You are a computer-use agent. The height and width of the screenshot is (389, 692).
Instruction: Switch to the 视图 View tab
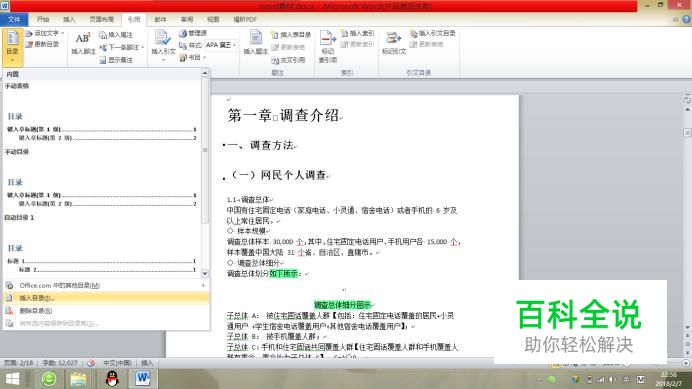(x=213, y=19)
